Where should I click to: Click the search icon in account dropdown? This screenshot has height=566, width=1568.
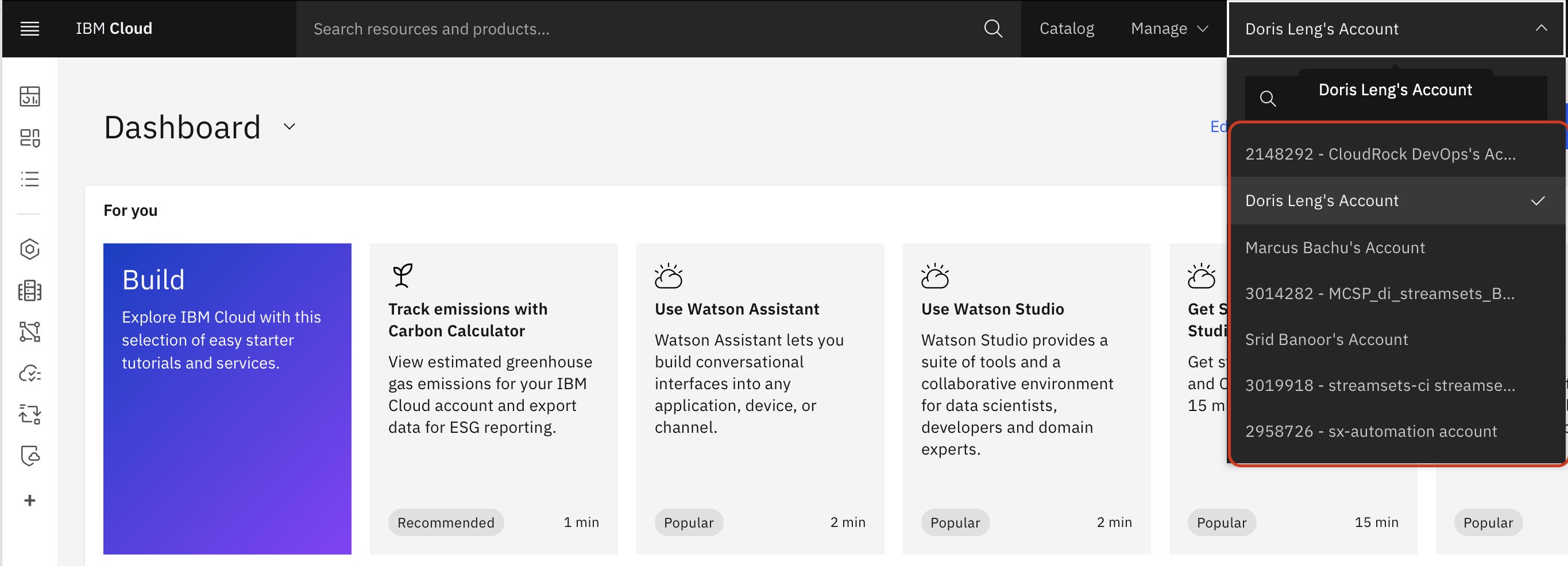click(x=1268, y=98)
